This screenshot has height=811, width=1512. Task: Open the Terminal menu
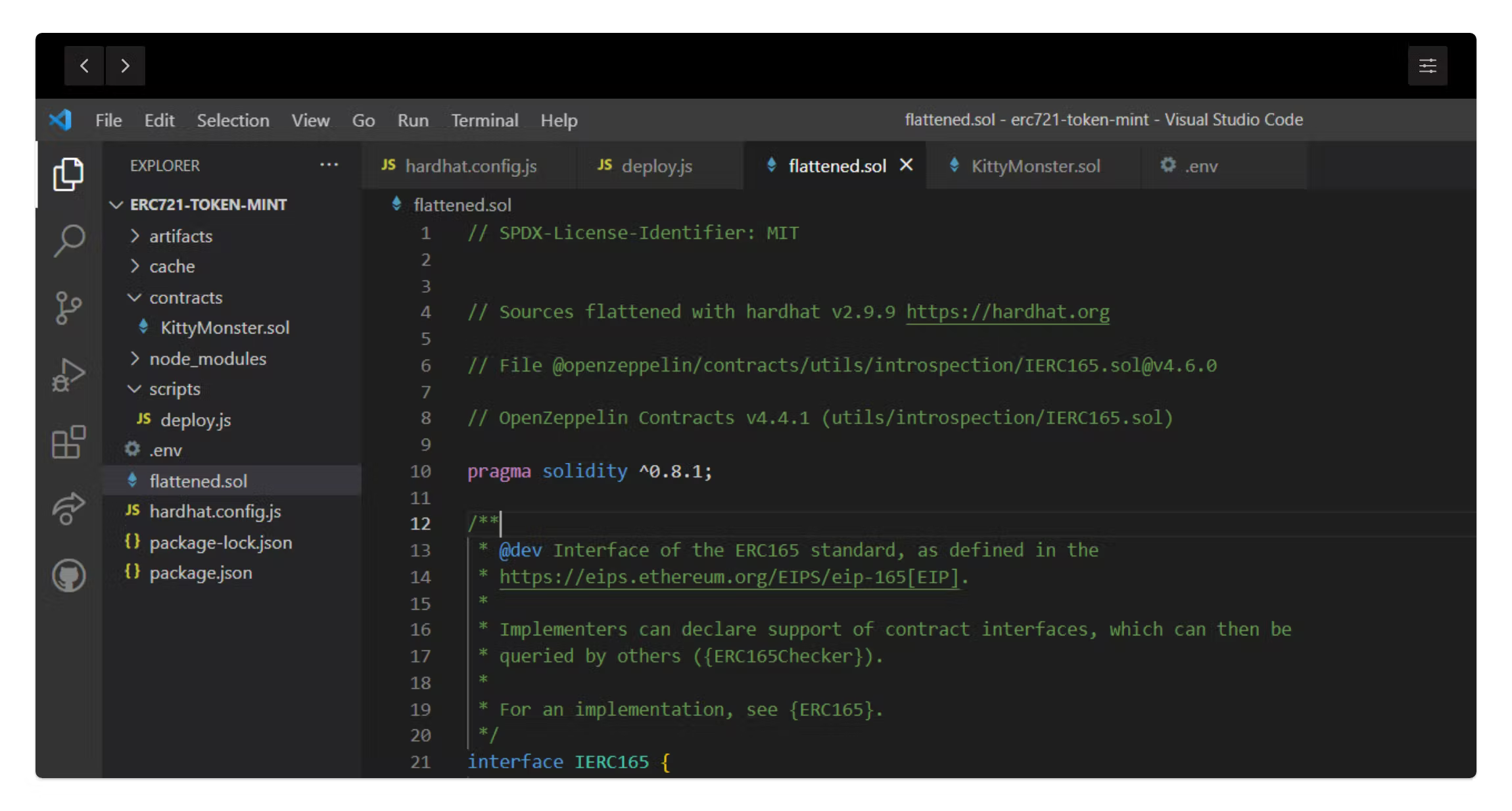pyautogui.click(x=484, y=120)
